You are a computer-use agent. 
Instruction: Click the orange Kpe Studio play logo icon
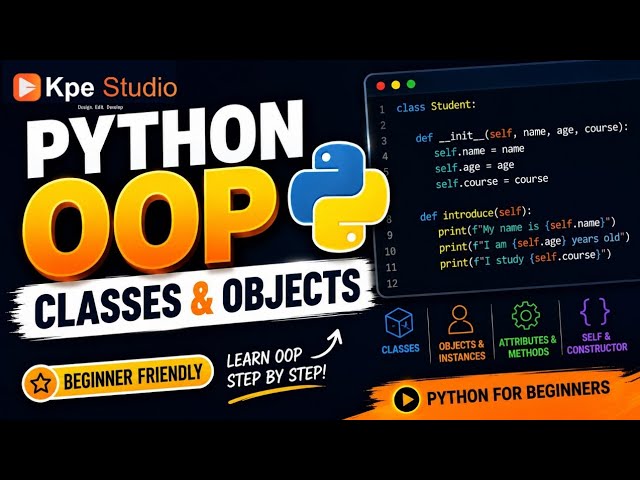[x=27, y=87]
